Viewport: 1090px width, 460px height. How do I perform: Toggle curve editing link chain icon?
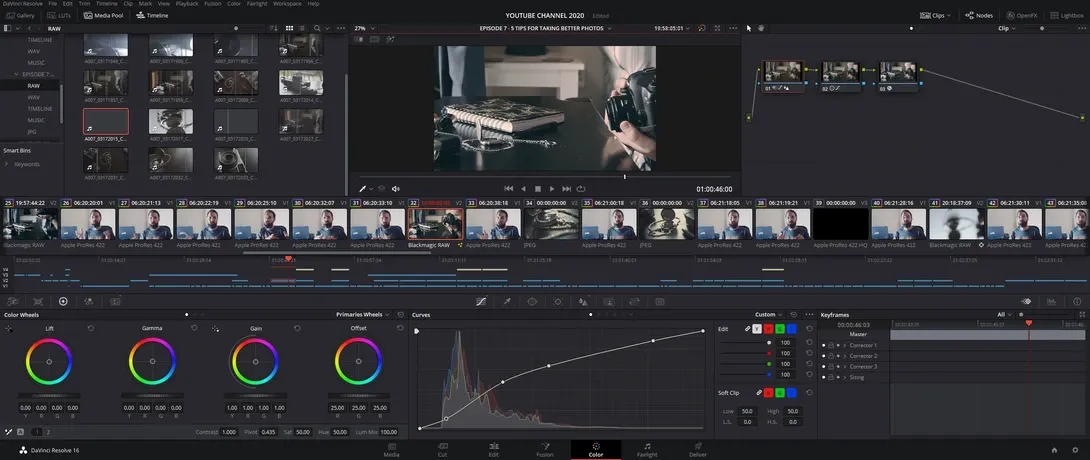coord(748,329)
